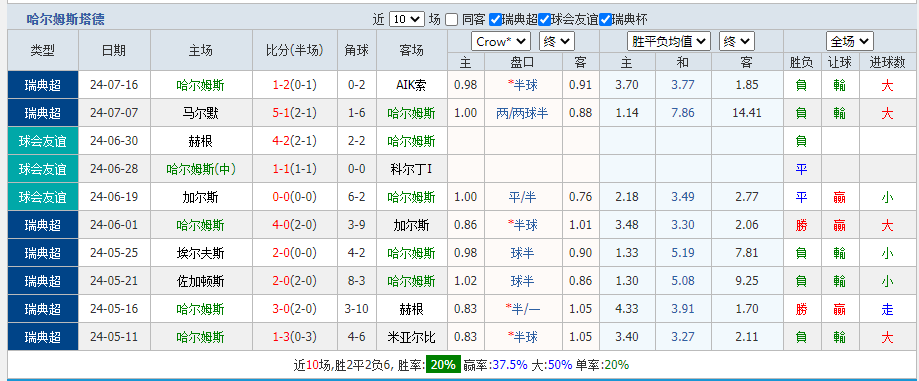Click the 2-0(2-0) score against 佐加顿斯
The width and height of the screenshot is (919, 381).
click(295, 281)
